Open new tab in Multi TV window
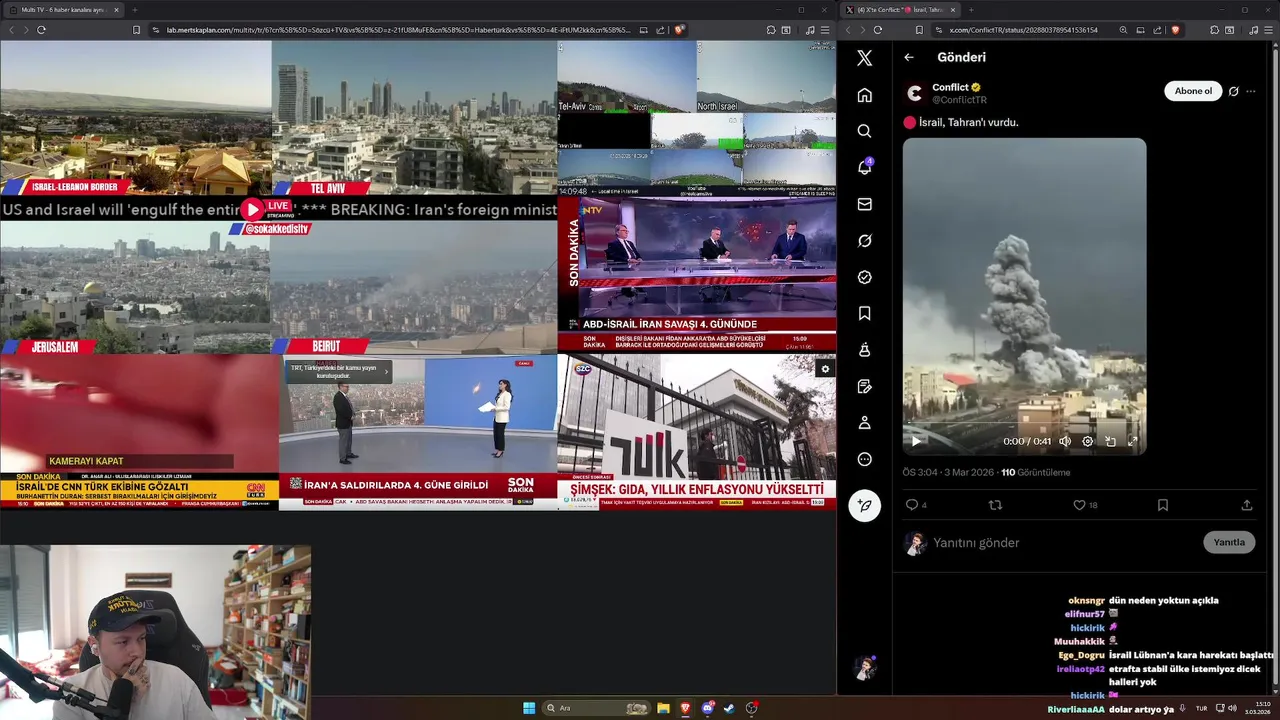This screenshot has height=720, width=1280. point(134,10)
